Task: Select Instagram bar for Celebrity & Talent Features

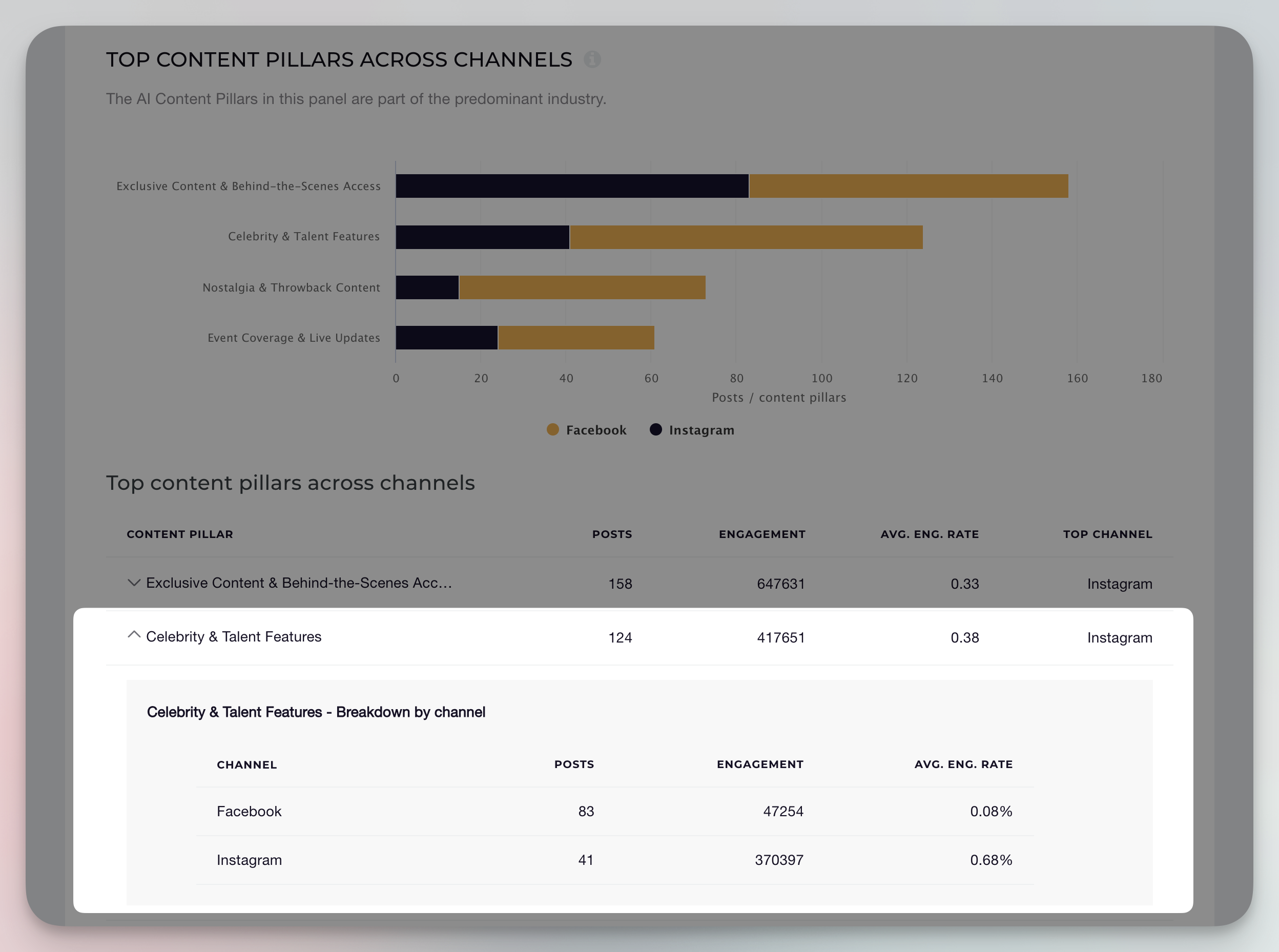Action: coord(482,237)
